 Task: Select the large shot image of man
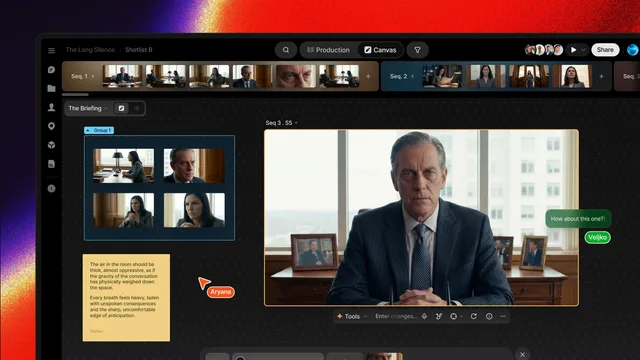[421, 218]
